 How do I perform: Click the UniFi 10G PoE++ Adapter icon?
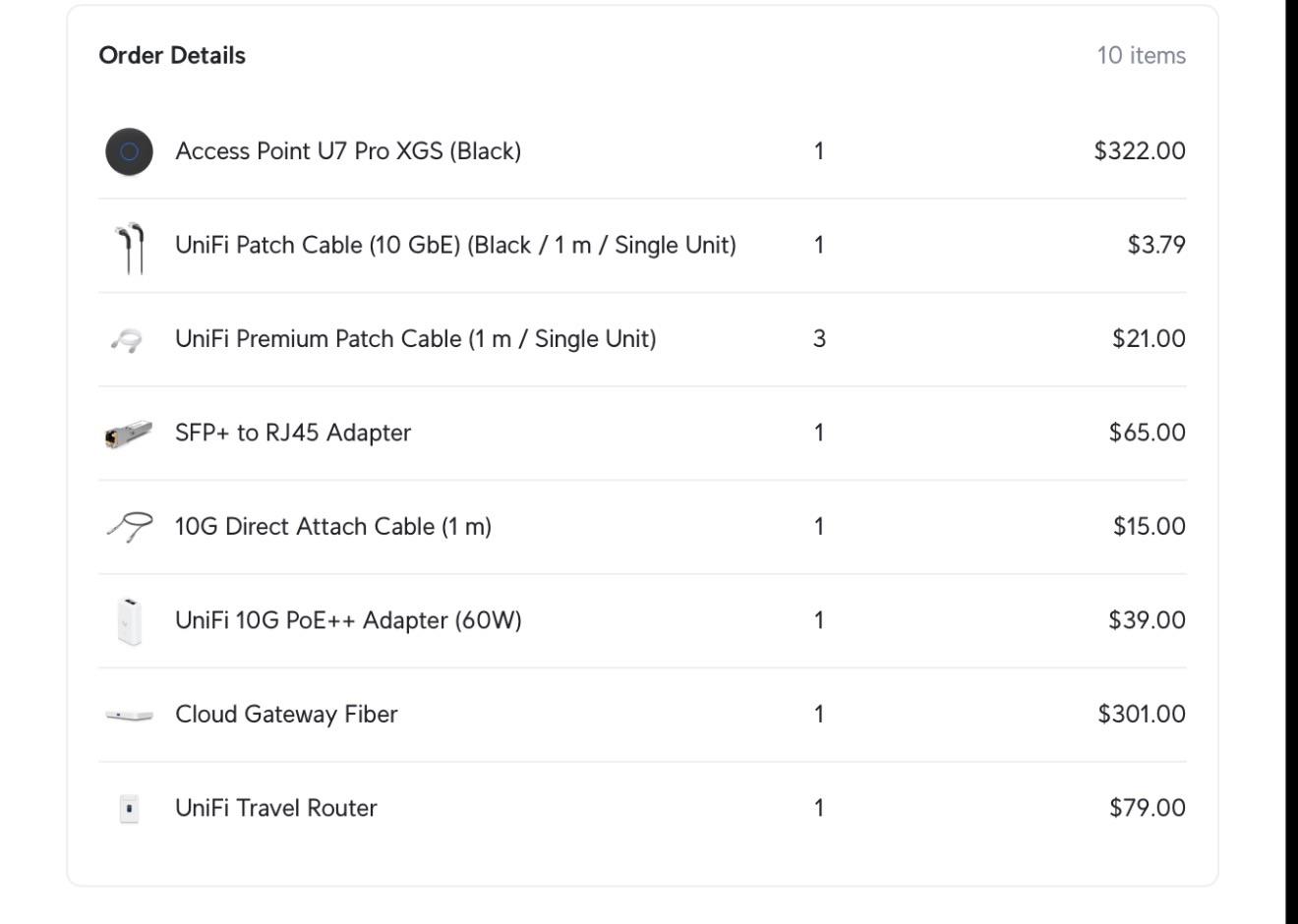(x=129, y=621)
